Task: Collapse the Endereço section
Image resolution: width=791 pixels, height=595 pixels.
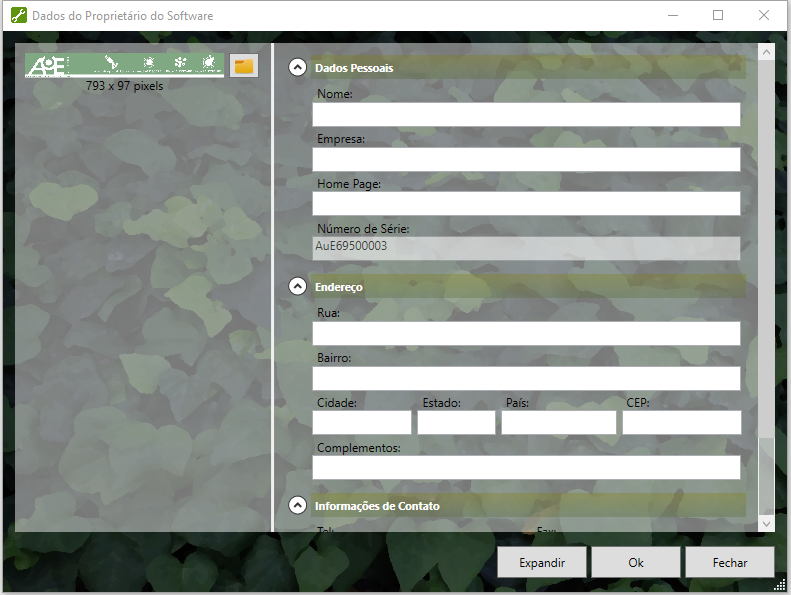Action: pyautogui.click(x=297, y=286)
